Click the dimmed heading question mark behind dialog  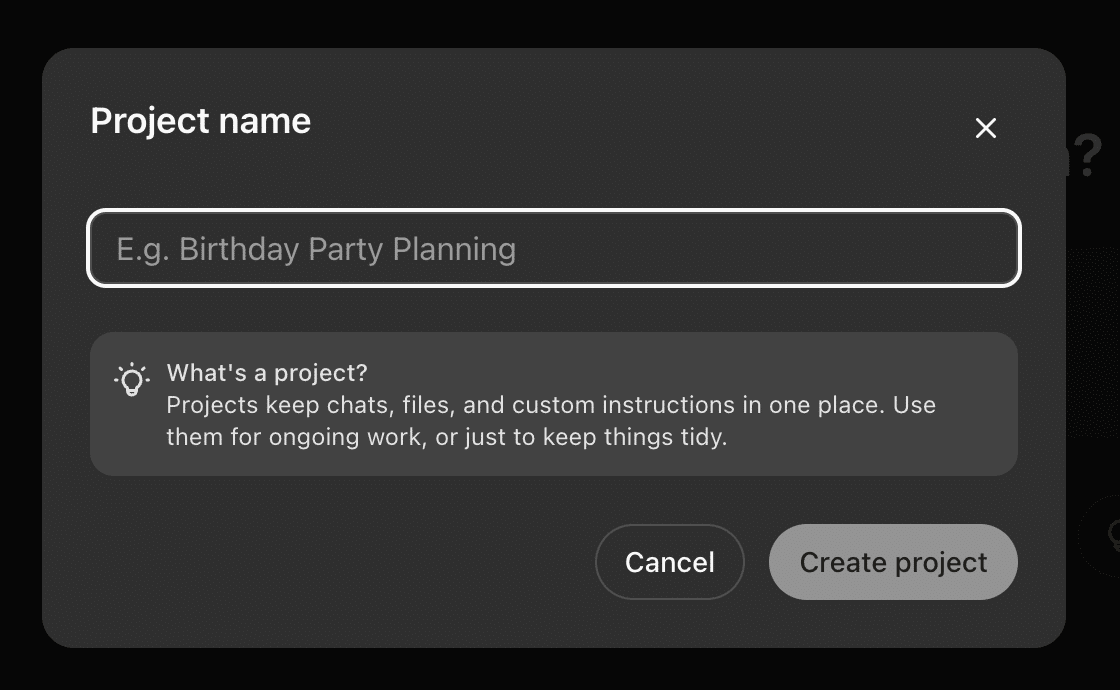1088,157
